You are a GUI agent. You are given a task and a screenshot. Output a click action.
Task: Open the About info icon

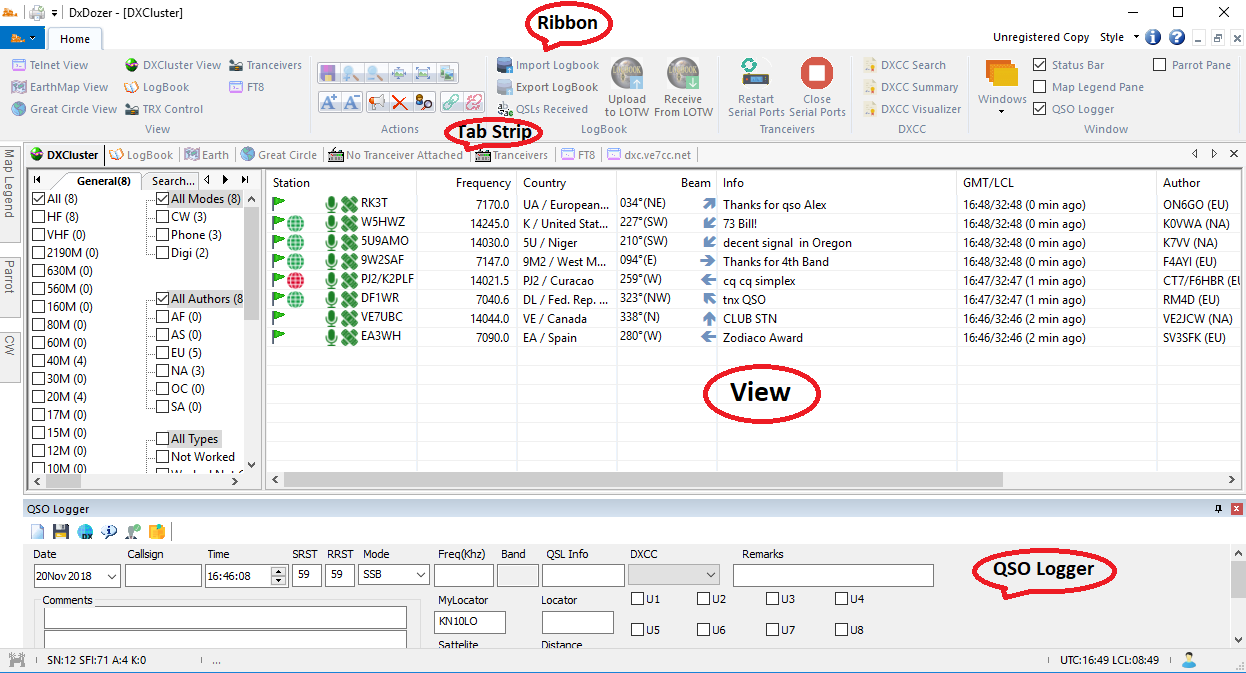tap(1153, 37)
